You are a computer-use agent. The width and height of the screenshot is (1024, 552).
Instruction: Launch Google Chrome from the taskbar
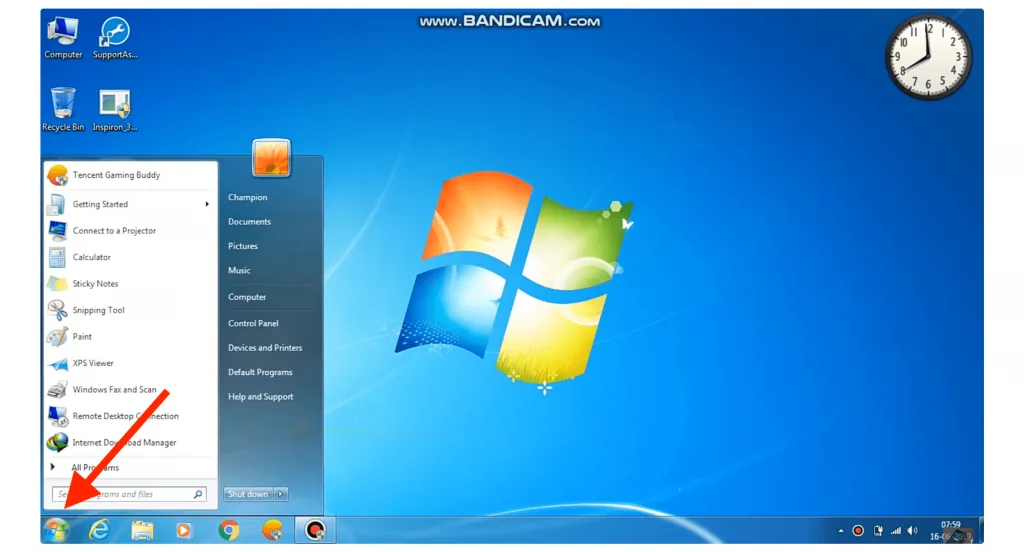tap(229, 530)
